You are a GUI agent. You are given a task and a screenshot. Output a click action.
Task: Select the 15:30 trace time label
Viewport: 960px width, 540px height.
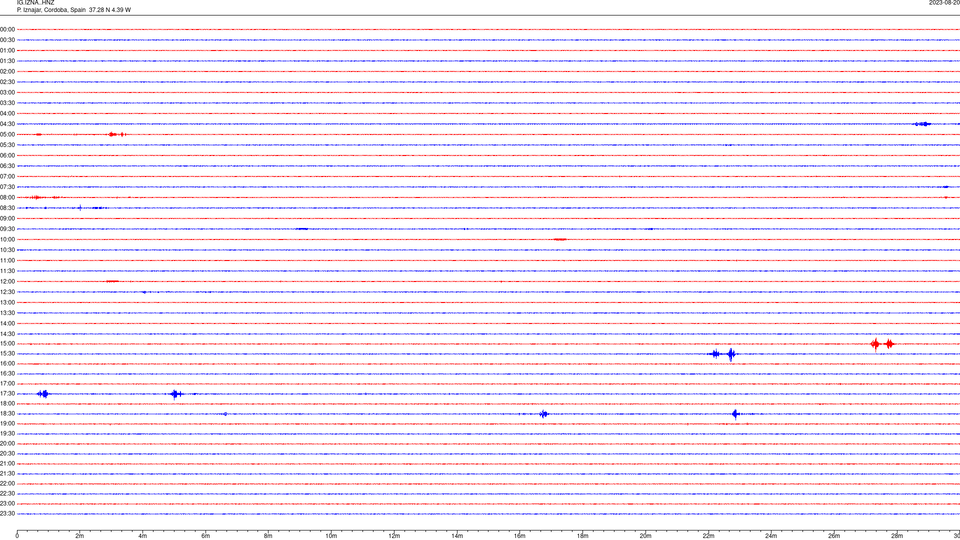pyautogui.click(x=7, y=354)
